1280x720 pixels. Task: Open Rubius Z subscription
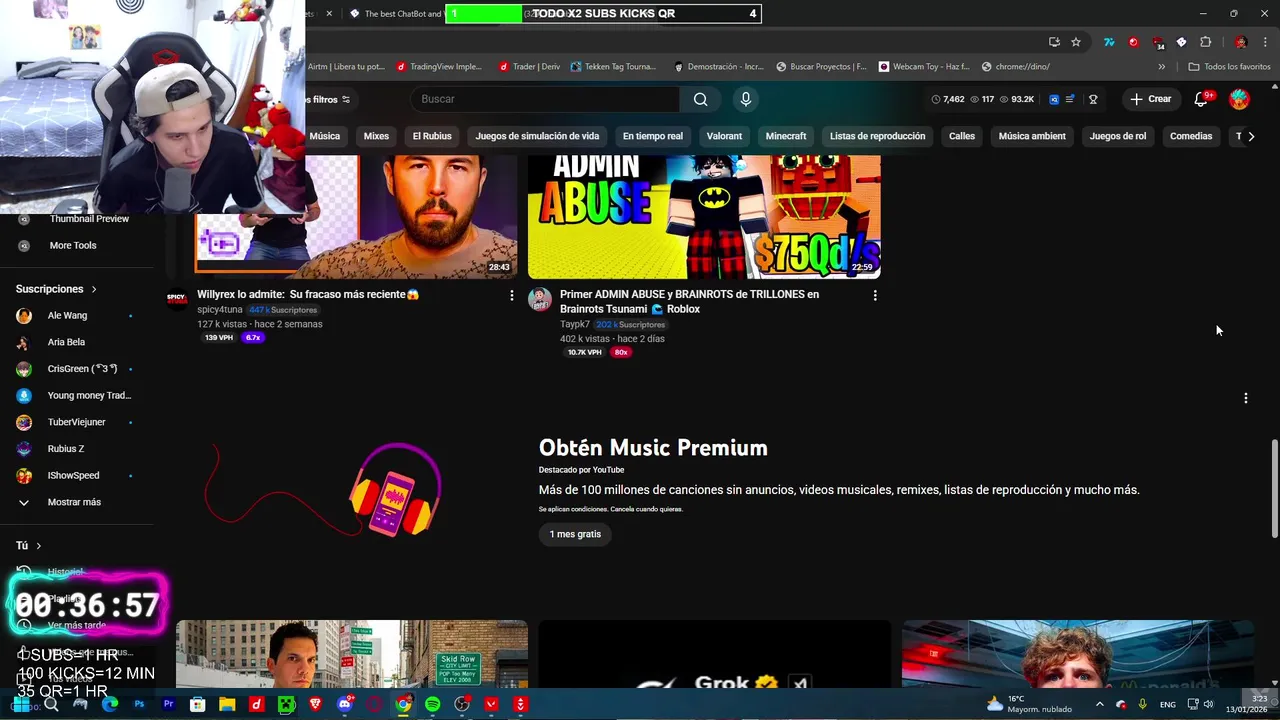click(x=66, y=449)
